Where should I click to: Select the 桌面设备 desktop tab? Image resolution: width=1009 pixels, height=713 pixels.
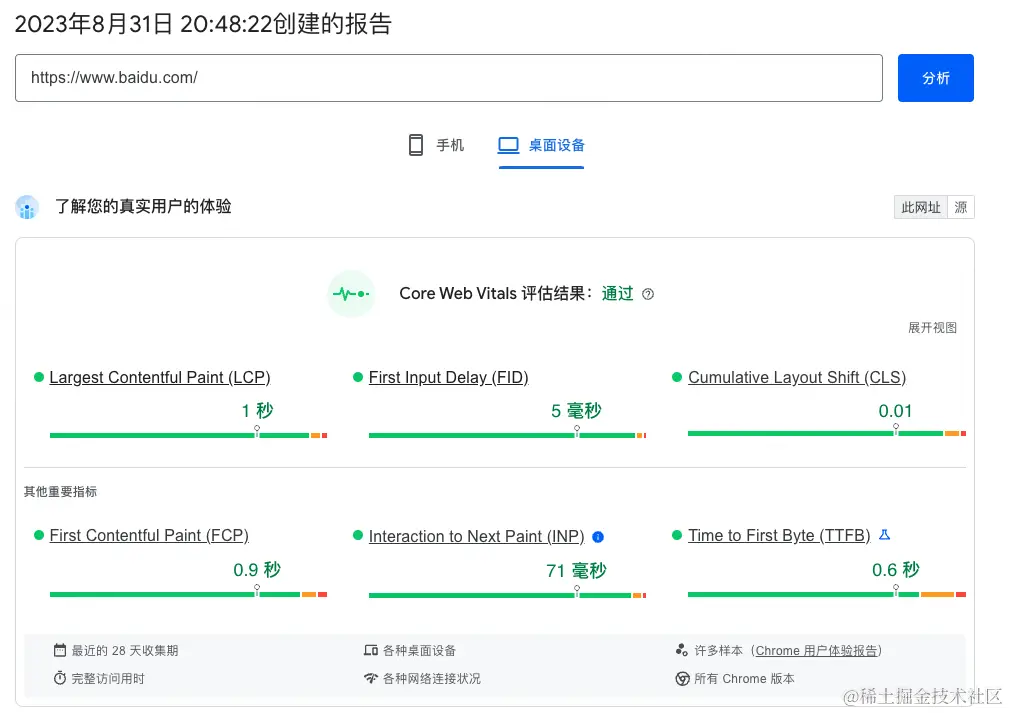(541, 145)
